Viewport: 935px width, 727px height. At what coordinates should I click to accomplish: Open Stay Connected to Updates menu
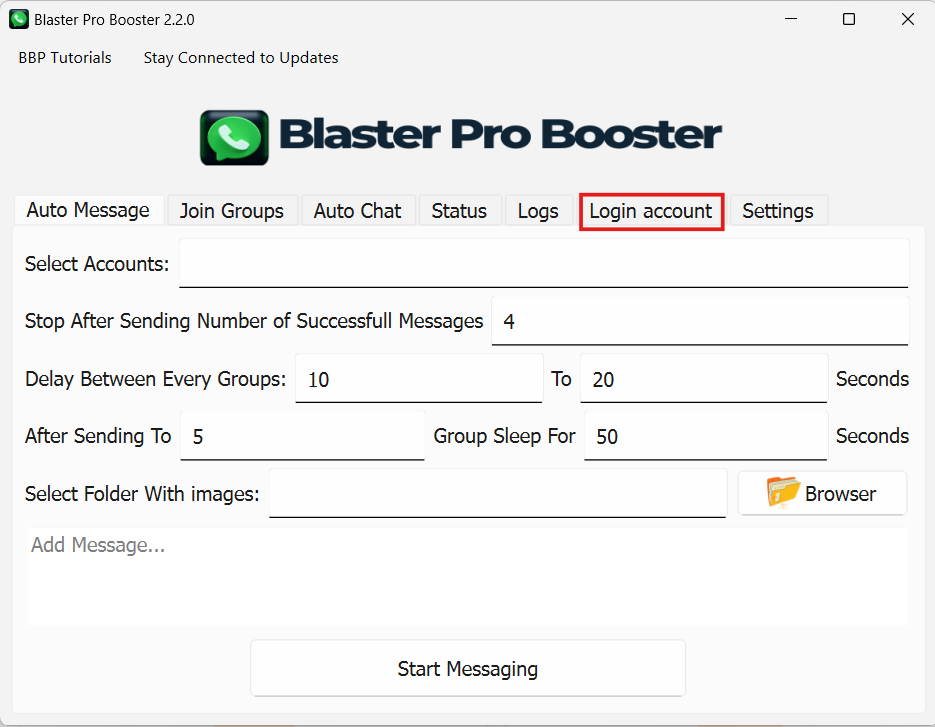click(240, 58)
